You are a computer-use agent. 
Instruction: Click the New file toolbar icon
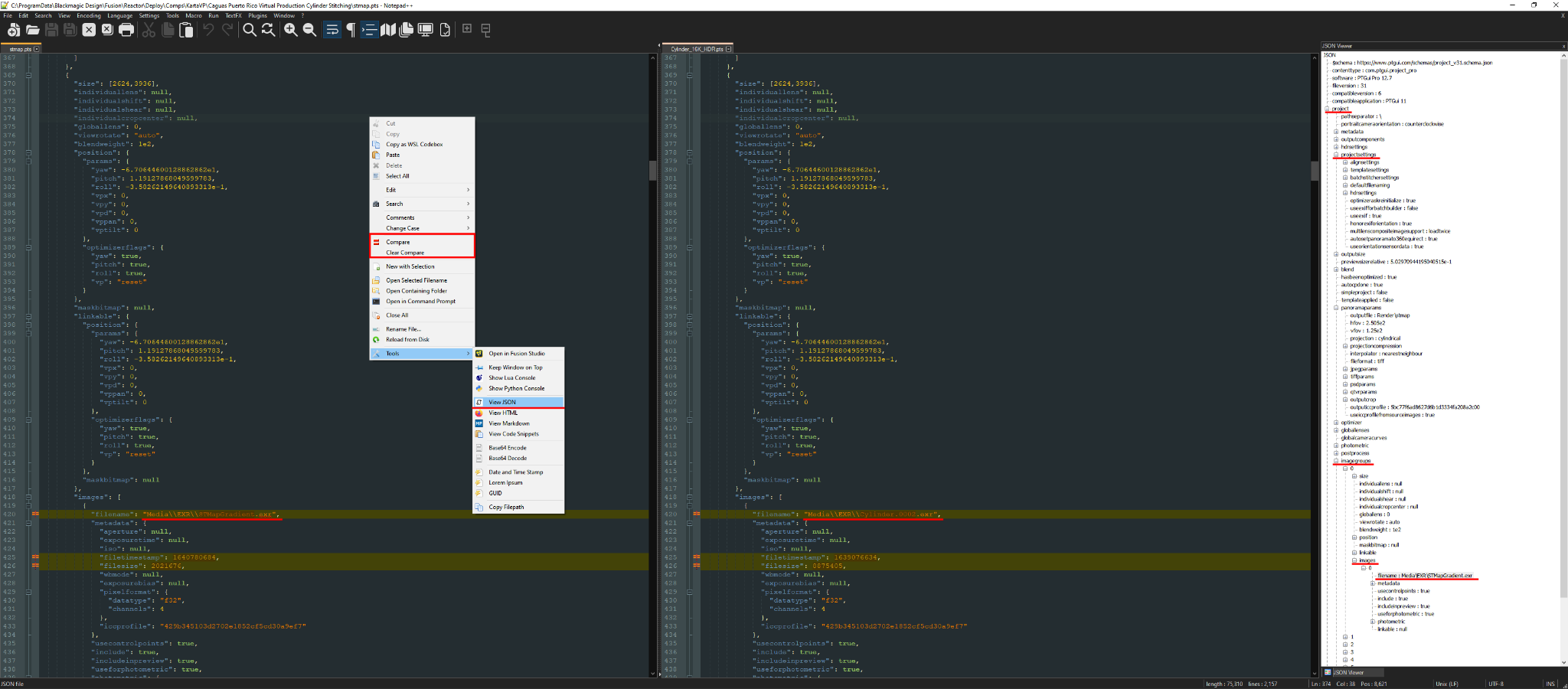[14, 30]
